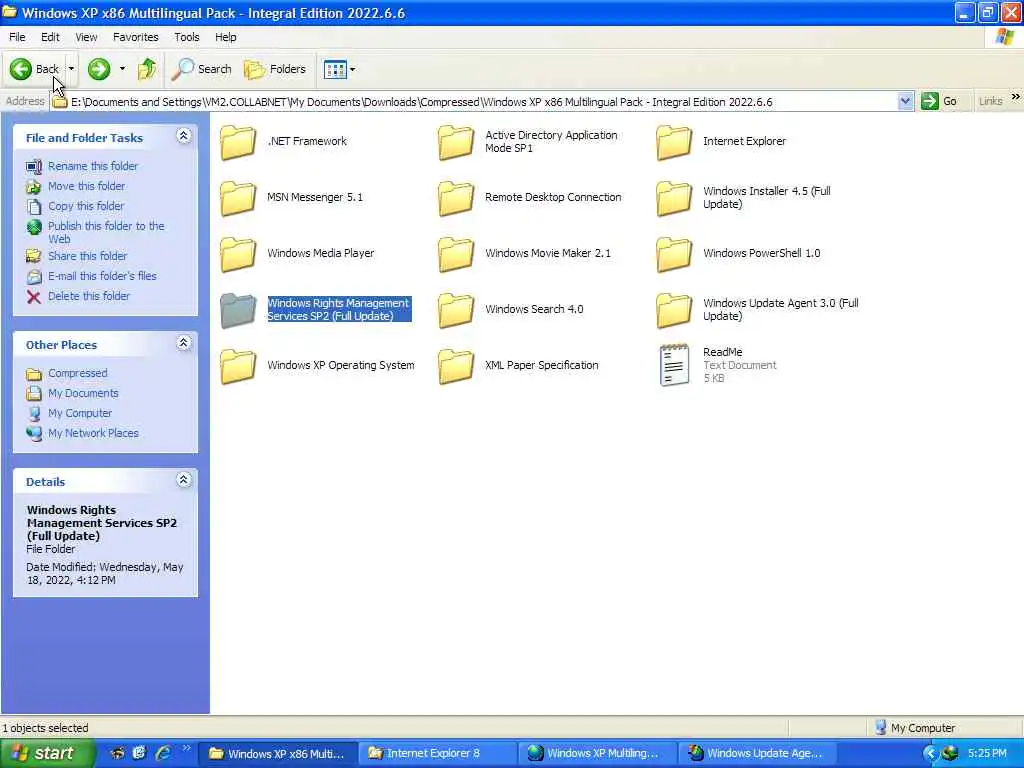Screen dimensions: 1024x768
Task: Expand hidden system tray icons arrow
Action: (931, 754)
